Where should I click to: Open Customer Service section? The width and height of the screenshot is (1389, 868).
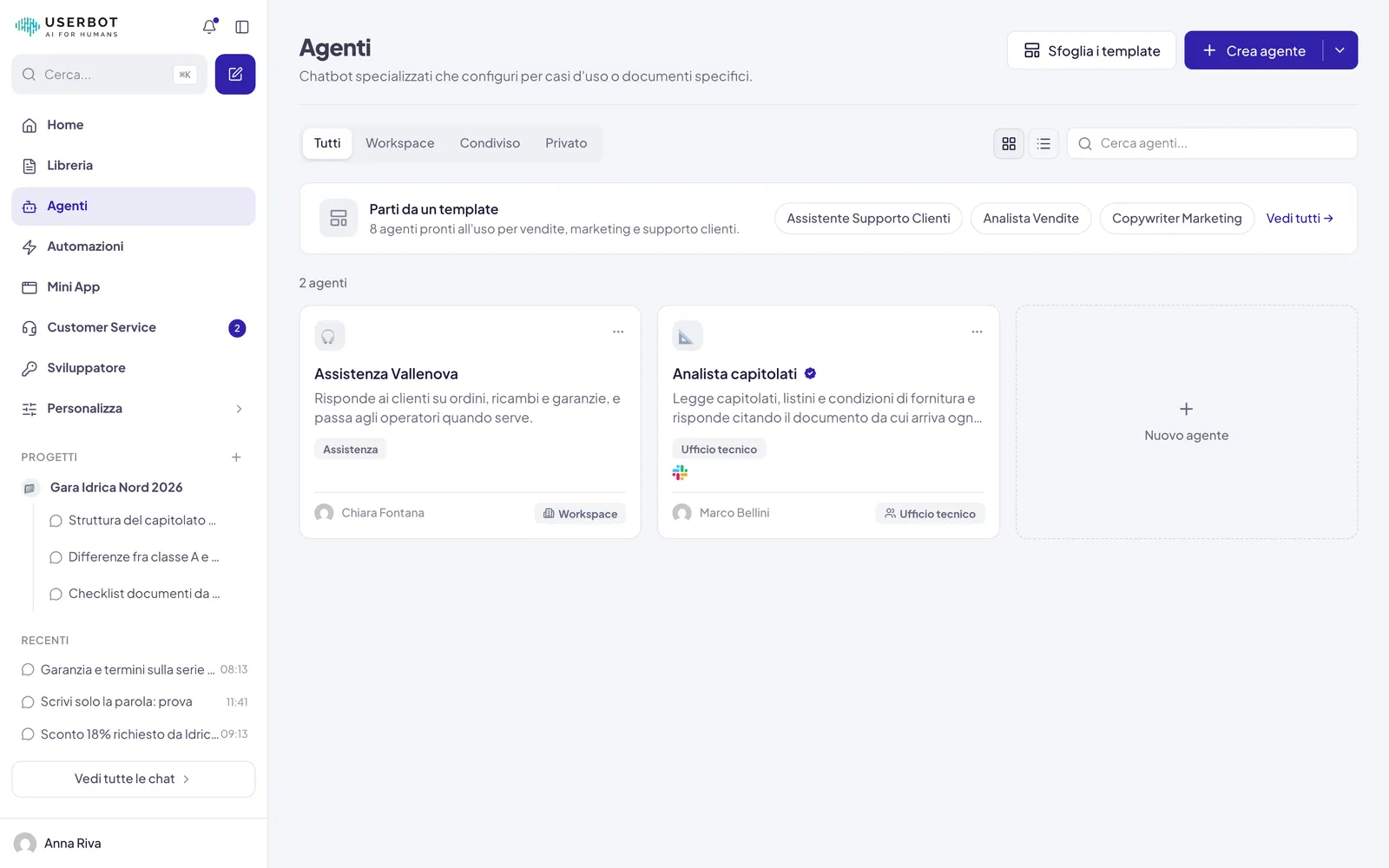[x=134, y=328]
